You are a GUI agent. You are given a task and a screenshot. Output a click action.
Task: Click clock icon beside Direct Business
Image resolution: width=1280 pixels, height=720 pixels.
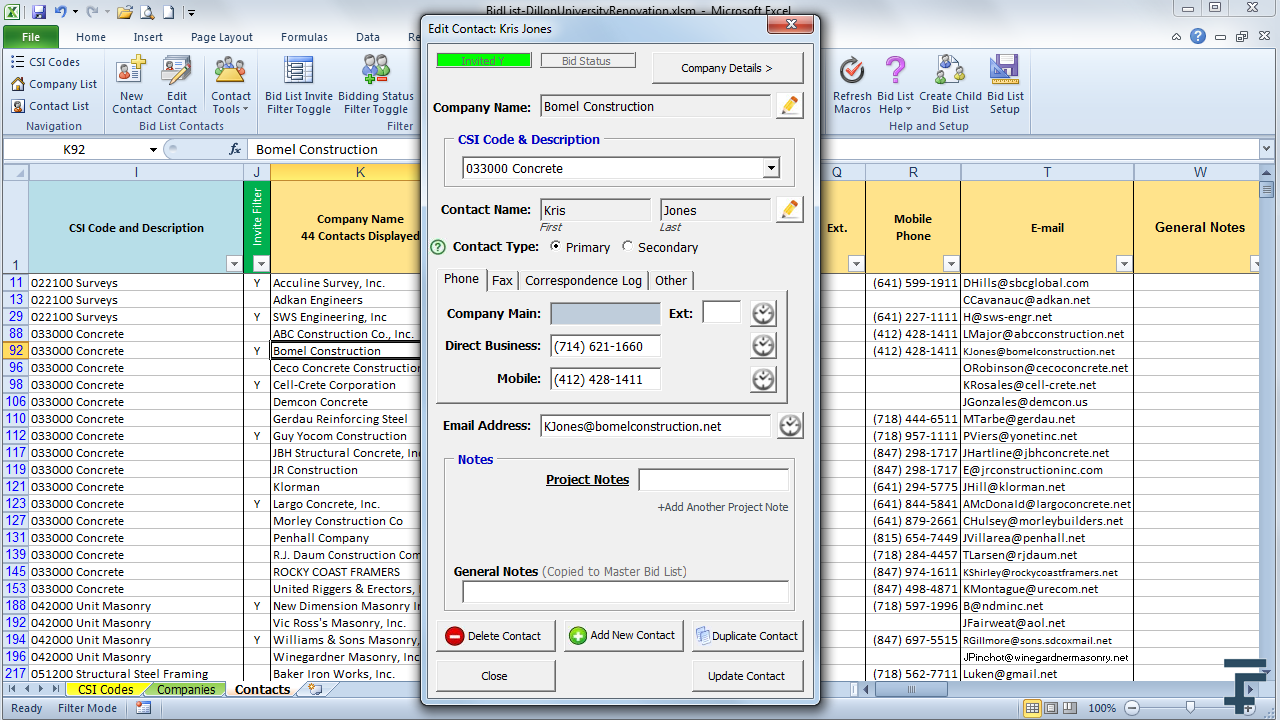[x=763, y=346]
